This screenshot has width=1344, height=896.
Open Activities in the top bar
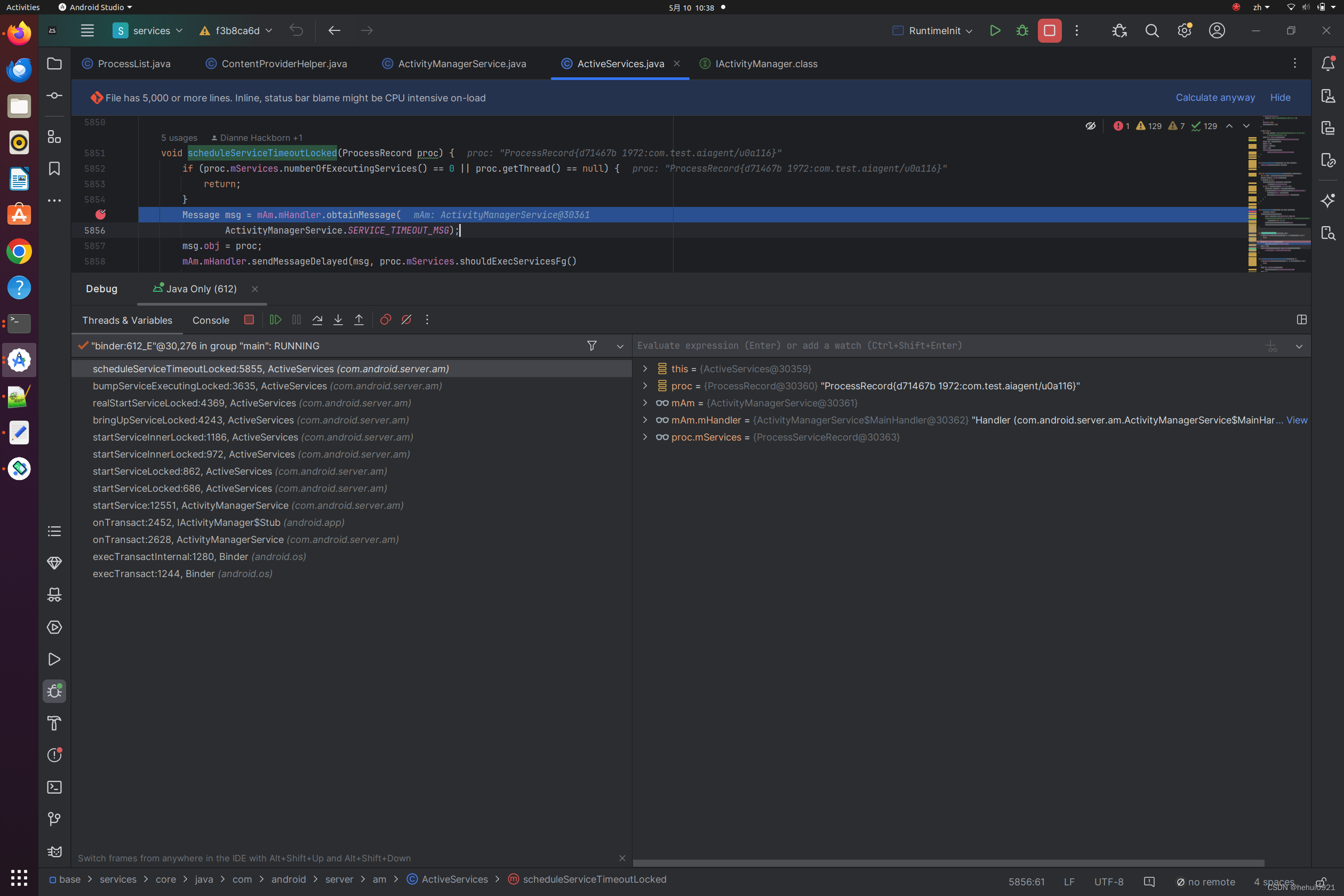(x=23, y=7)
